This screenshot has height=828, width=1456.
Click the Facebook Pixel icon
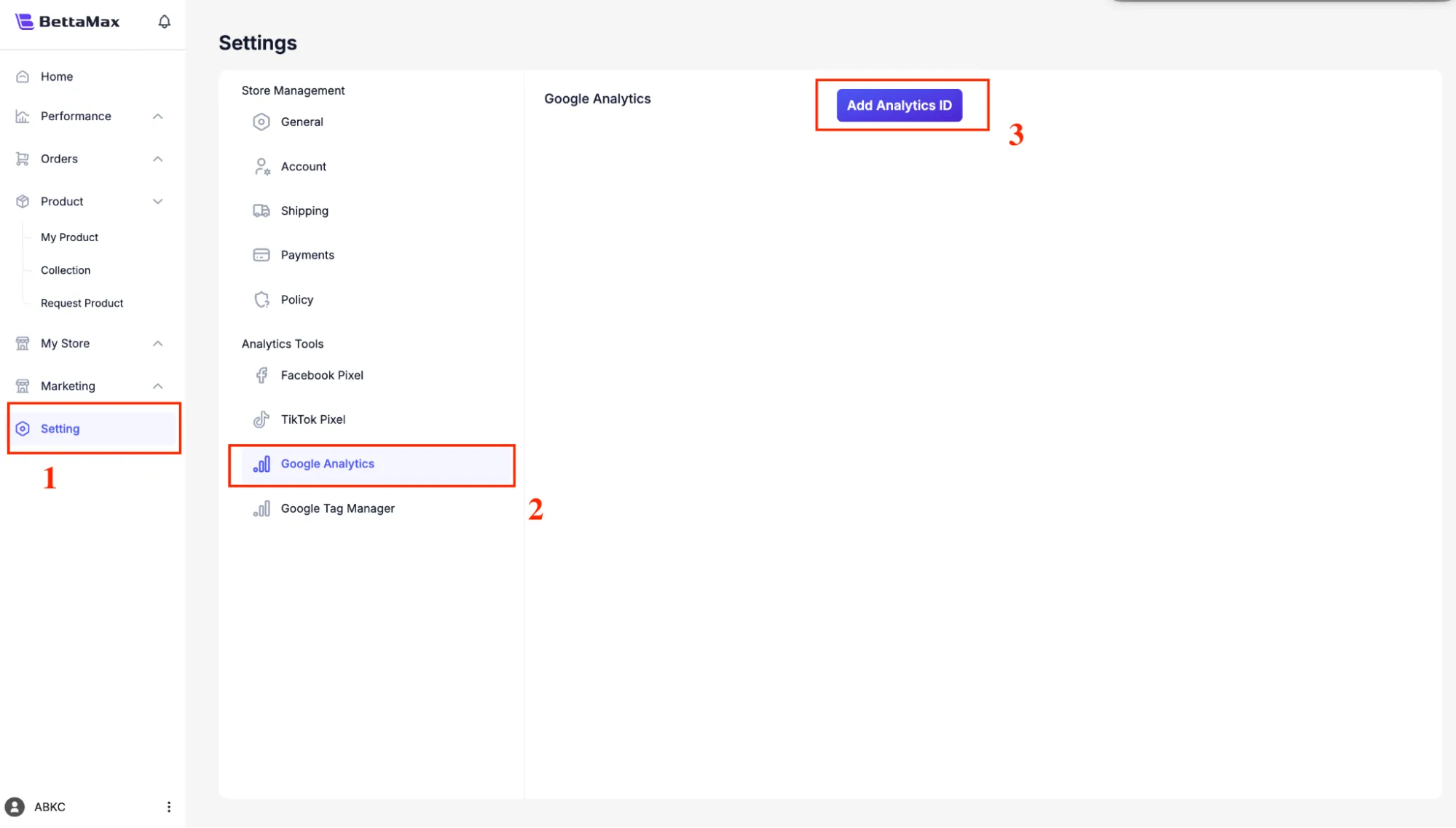pyautogui.click(x=261, y=376)
